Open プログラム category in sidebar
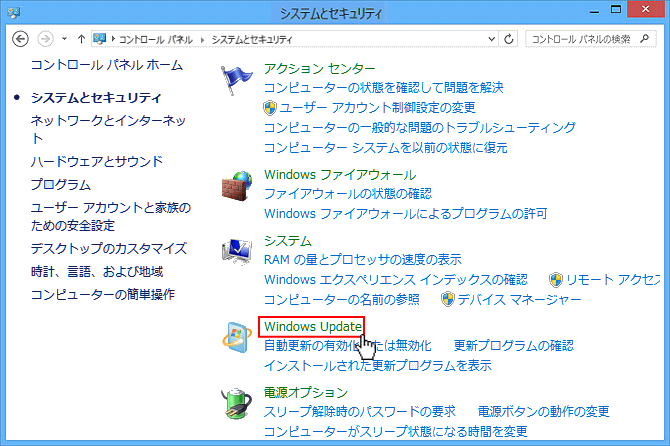 (x=61, y=185)
